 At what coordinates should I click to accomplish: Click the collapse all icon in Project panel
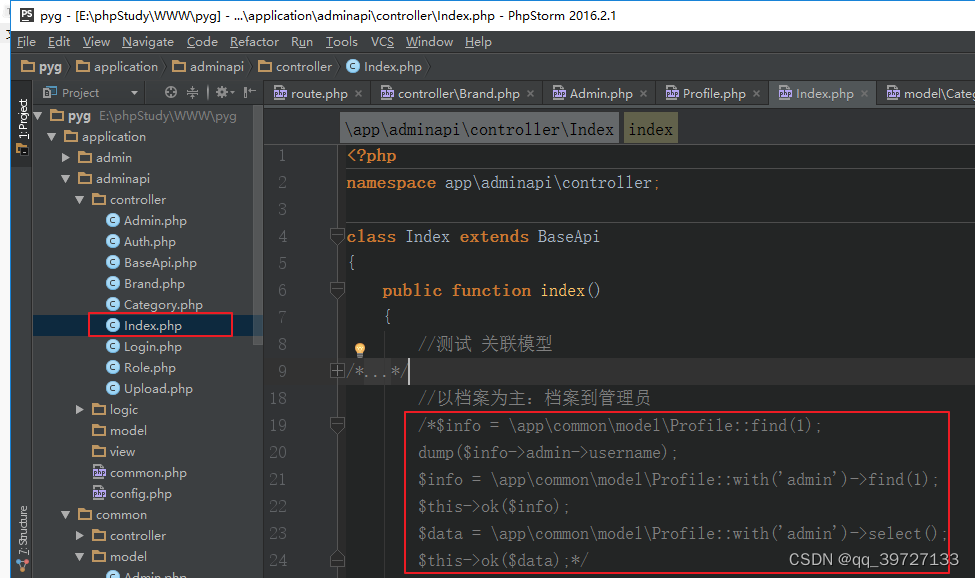coord(192,93)
